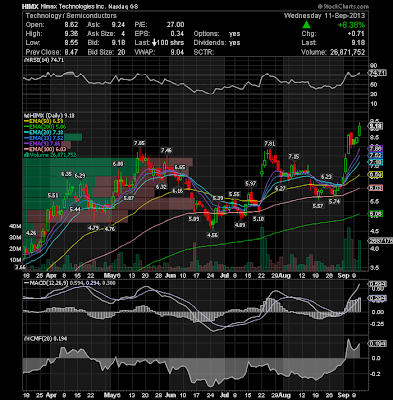The width and height of the screenshot is (393, 400).
Task: Click the yellow EMA(50) legend entry
Action: (45, 121)
